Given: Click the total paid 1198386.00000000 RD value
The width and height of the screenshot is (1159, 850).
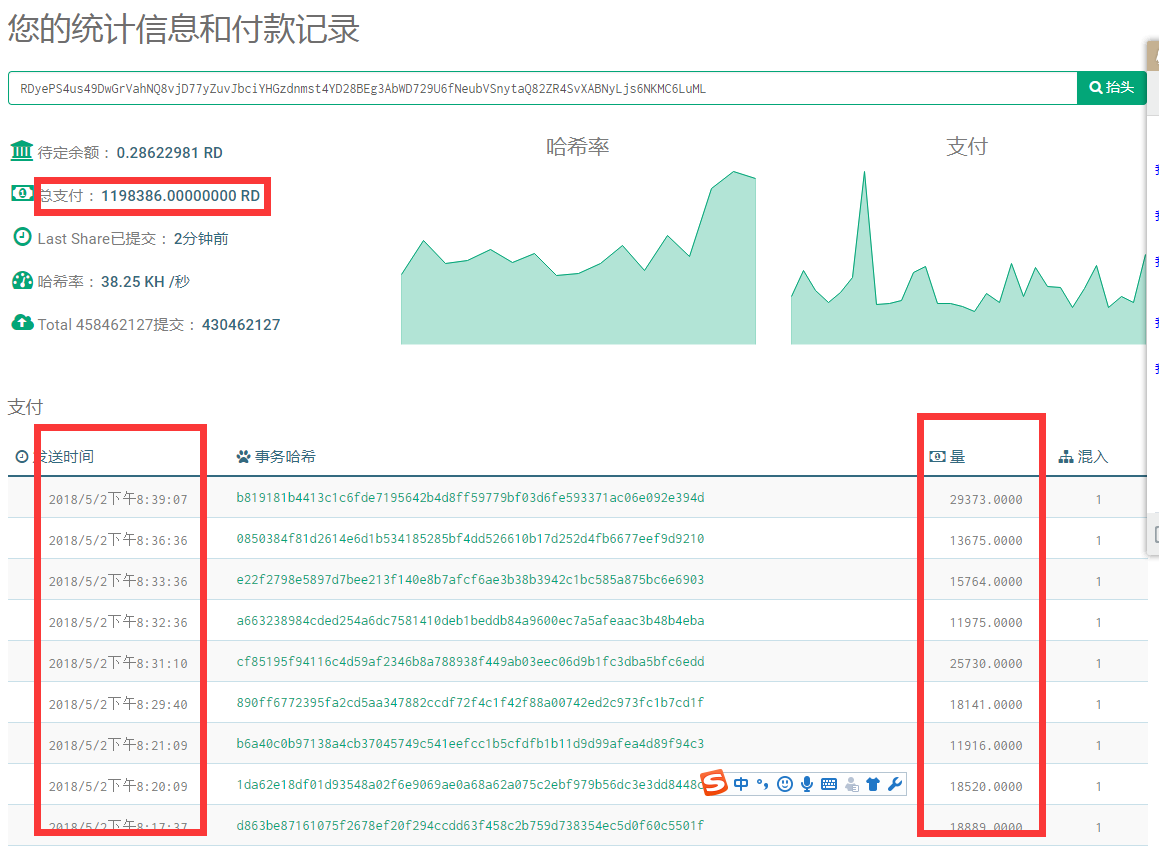Looking at the screenshot, I should click(180, 196).
